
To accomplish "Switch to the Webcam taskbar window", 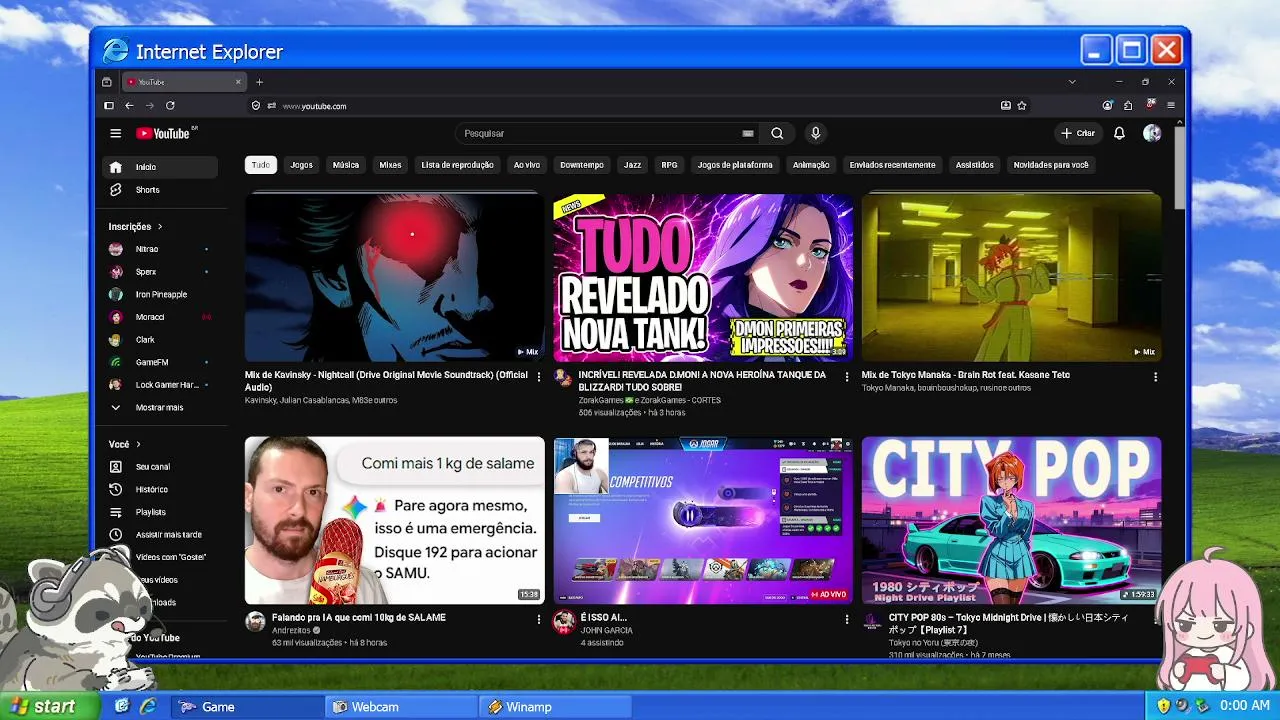I will tap(402, 707).
